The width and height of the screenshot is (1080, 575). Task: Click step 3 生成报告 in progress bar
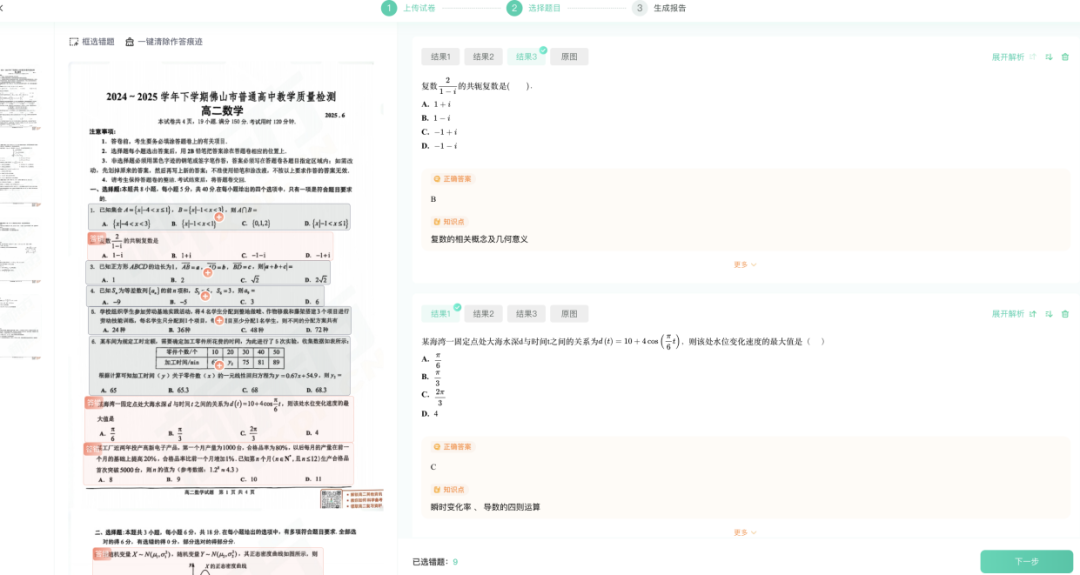point(669,8)
